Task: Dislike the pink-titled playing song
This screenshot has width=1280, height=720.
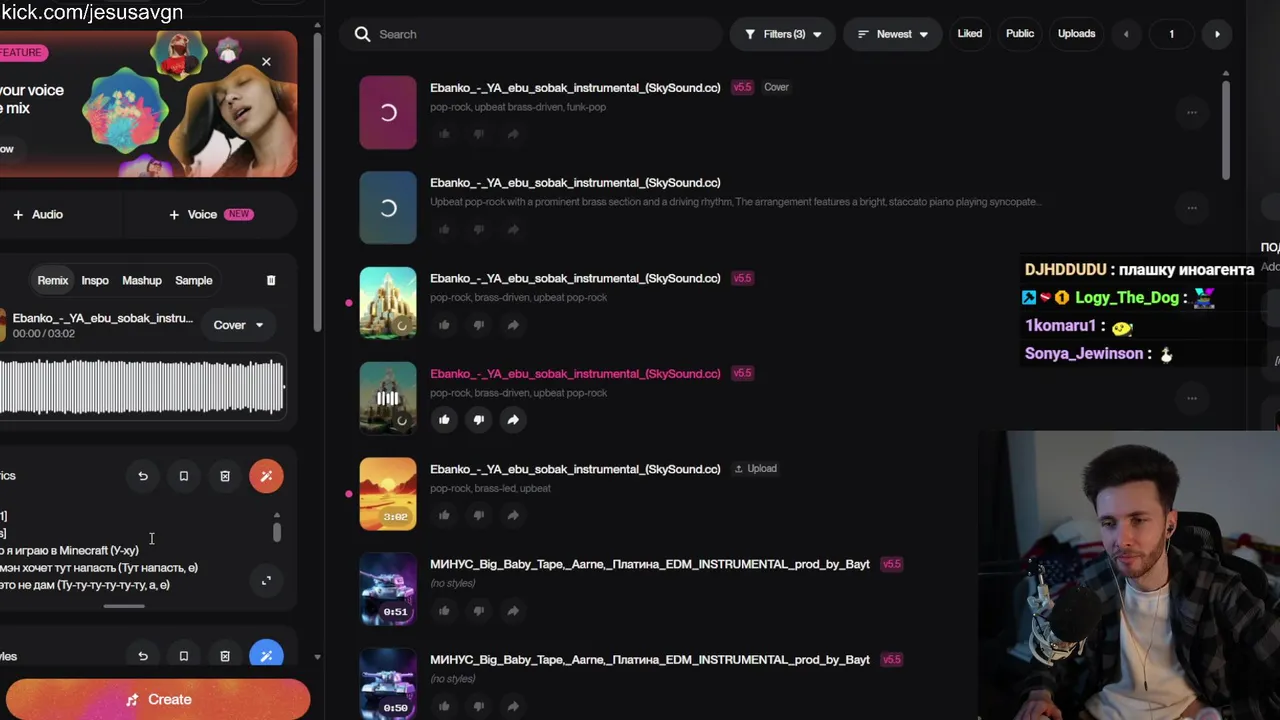Action: [478, 420]
